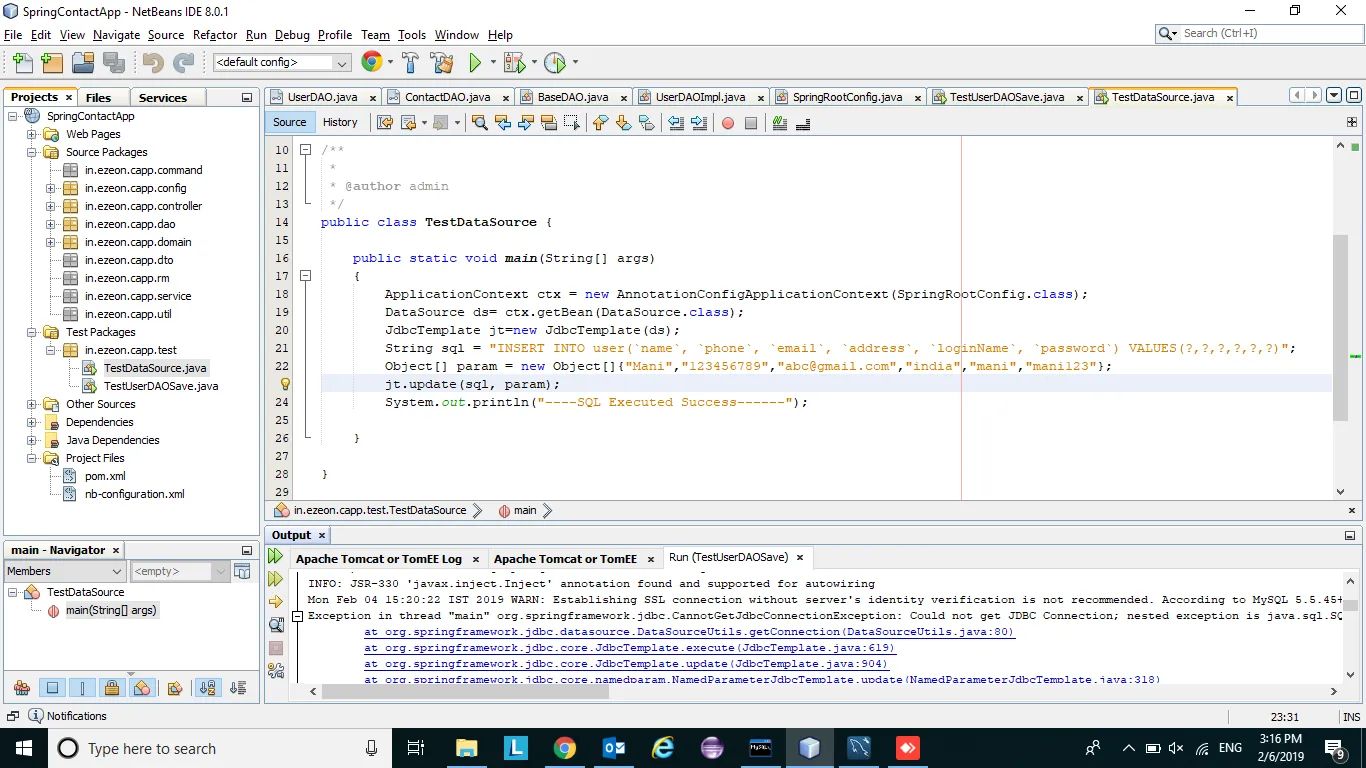The height and width of the screenshot is (768, 1366).
Task: Toggle Sort by Name in Navigator
Action: 207,688
